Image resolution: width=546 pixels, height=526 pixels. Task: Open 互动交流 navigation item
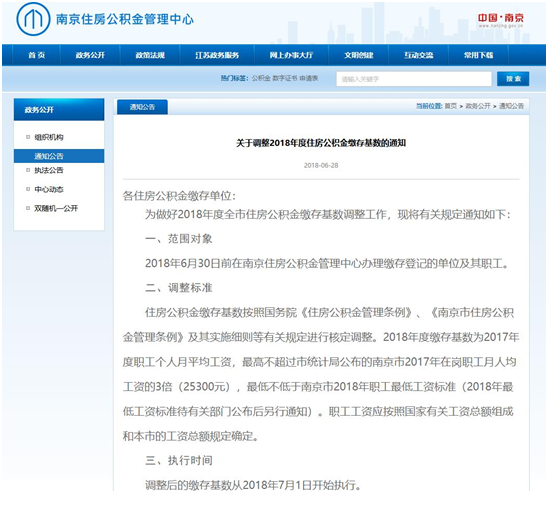pos(419,55)
